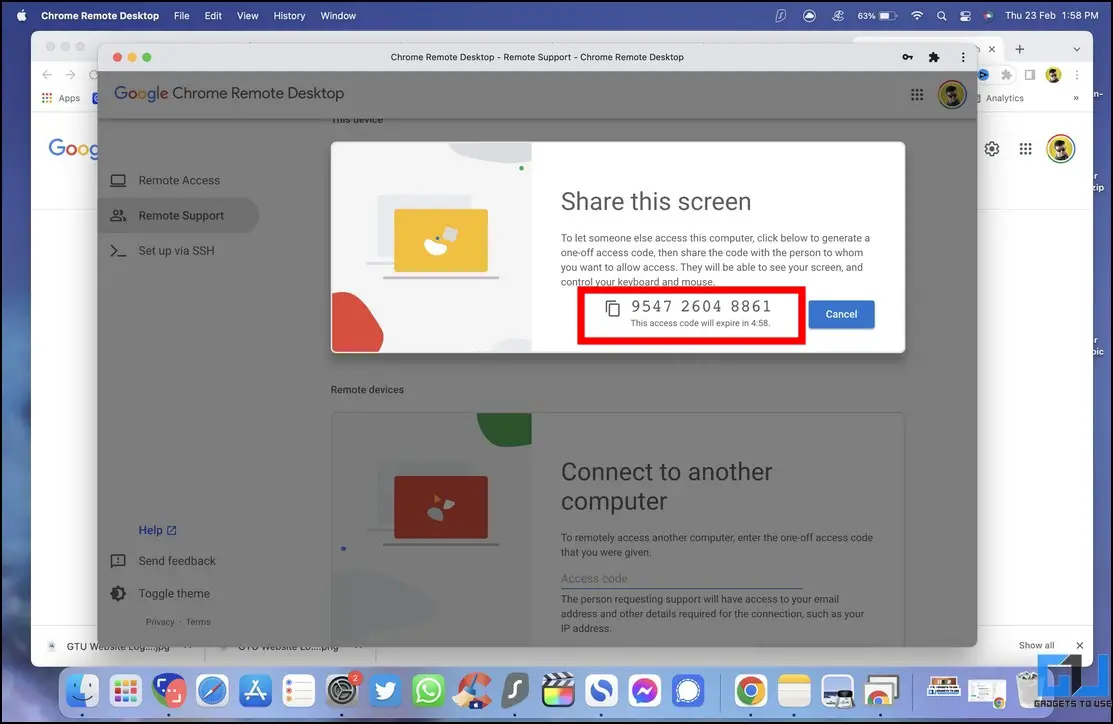
Task: Toggle the side panel in background Chrome
Action: click(1029, 75)
